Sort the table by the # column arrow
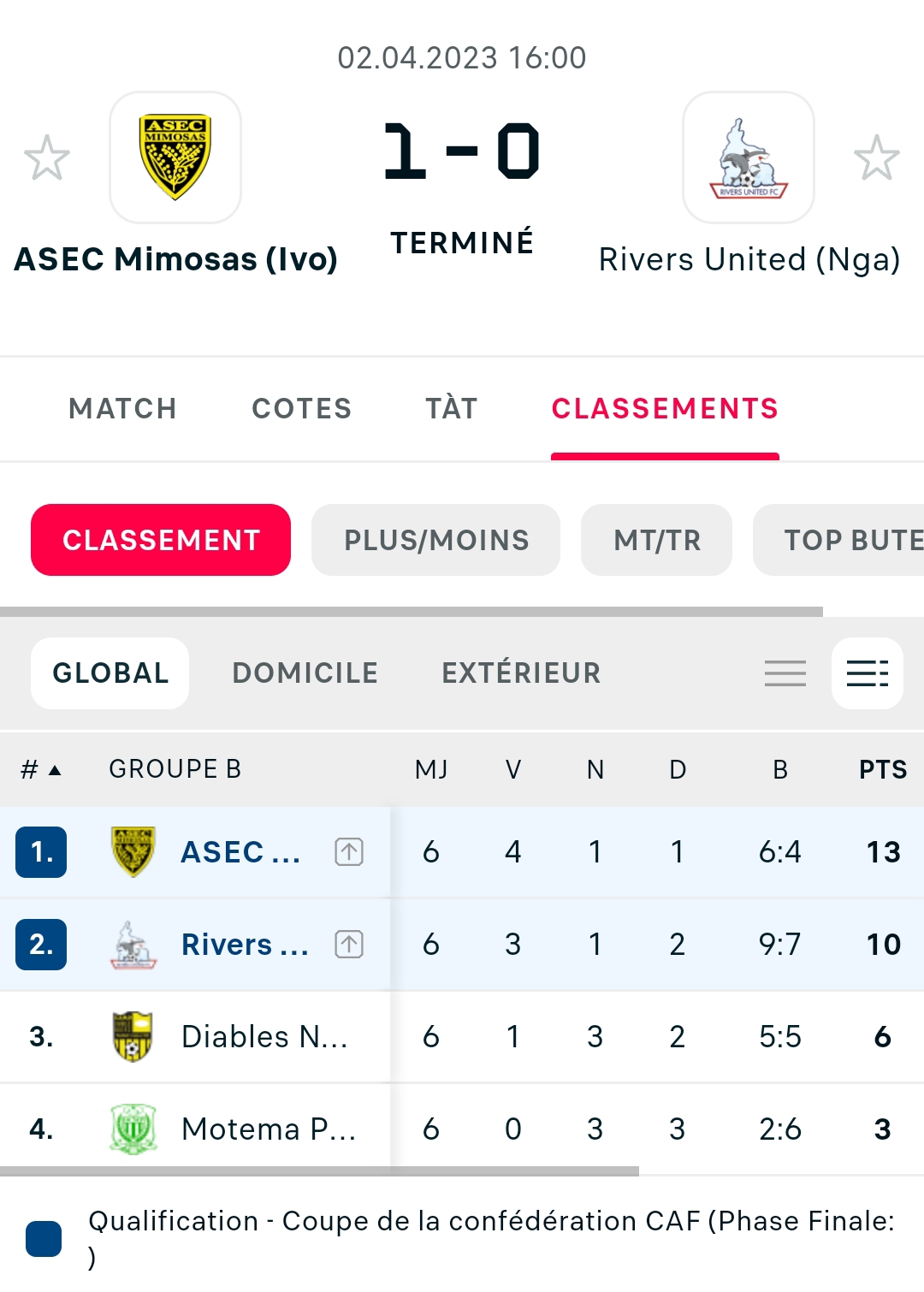This screenshot has height=1292, width=924. coord(41,769)
